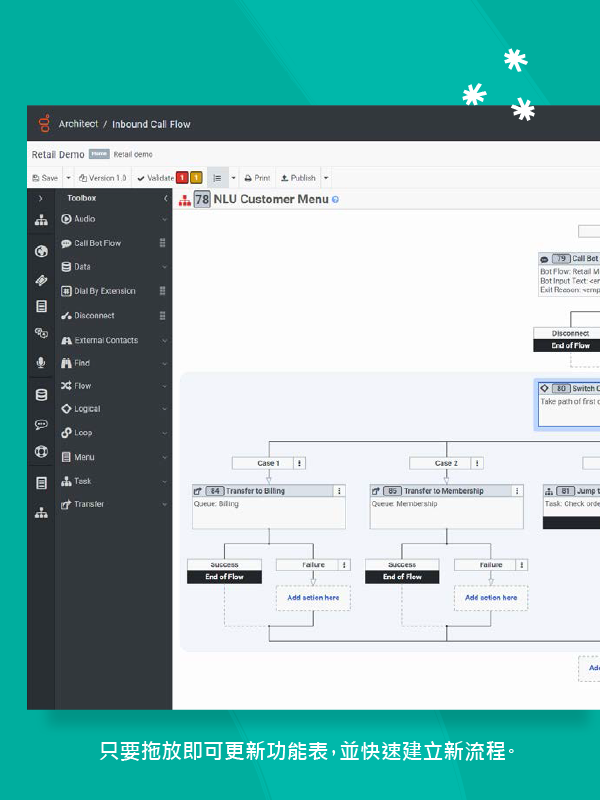
Task: Click the Version 1.0 toolbar button
Action: click(103, 178)
